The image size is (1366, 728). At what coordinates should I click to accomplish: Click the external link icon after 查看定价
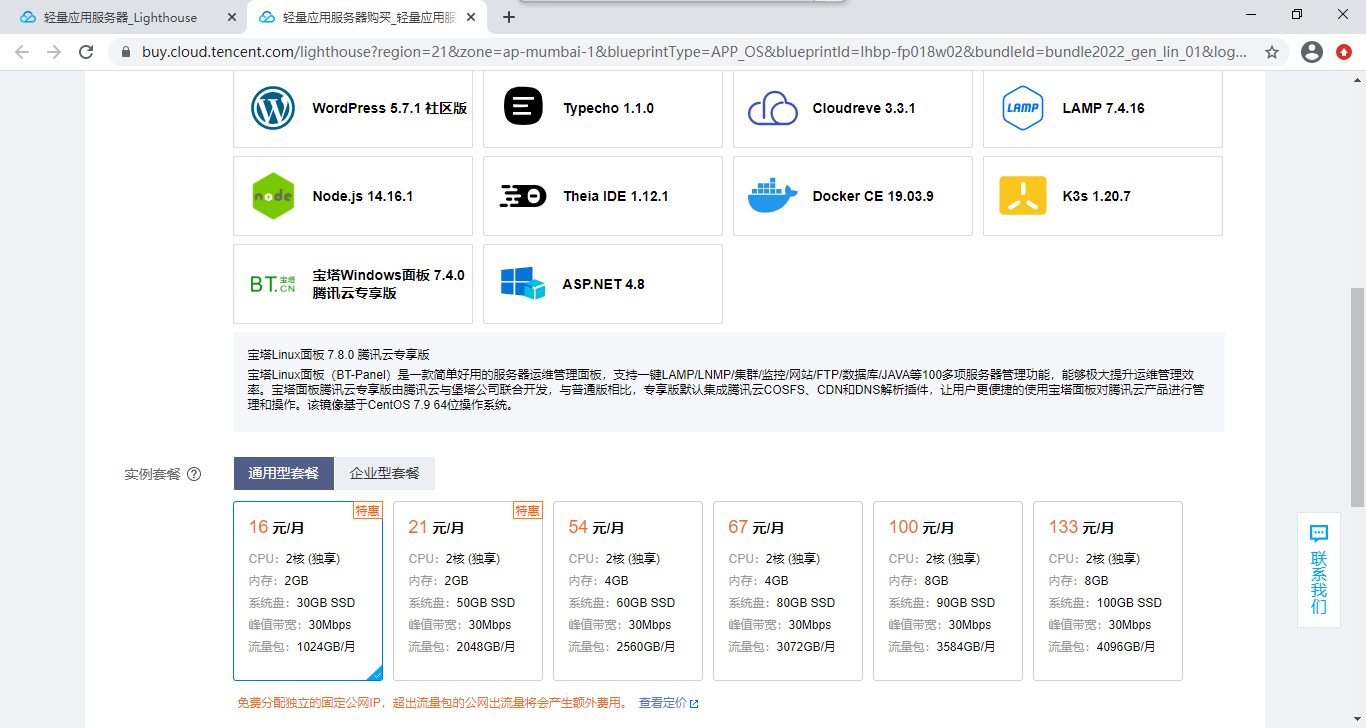point(694,704)
